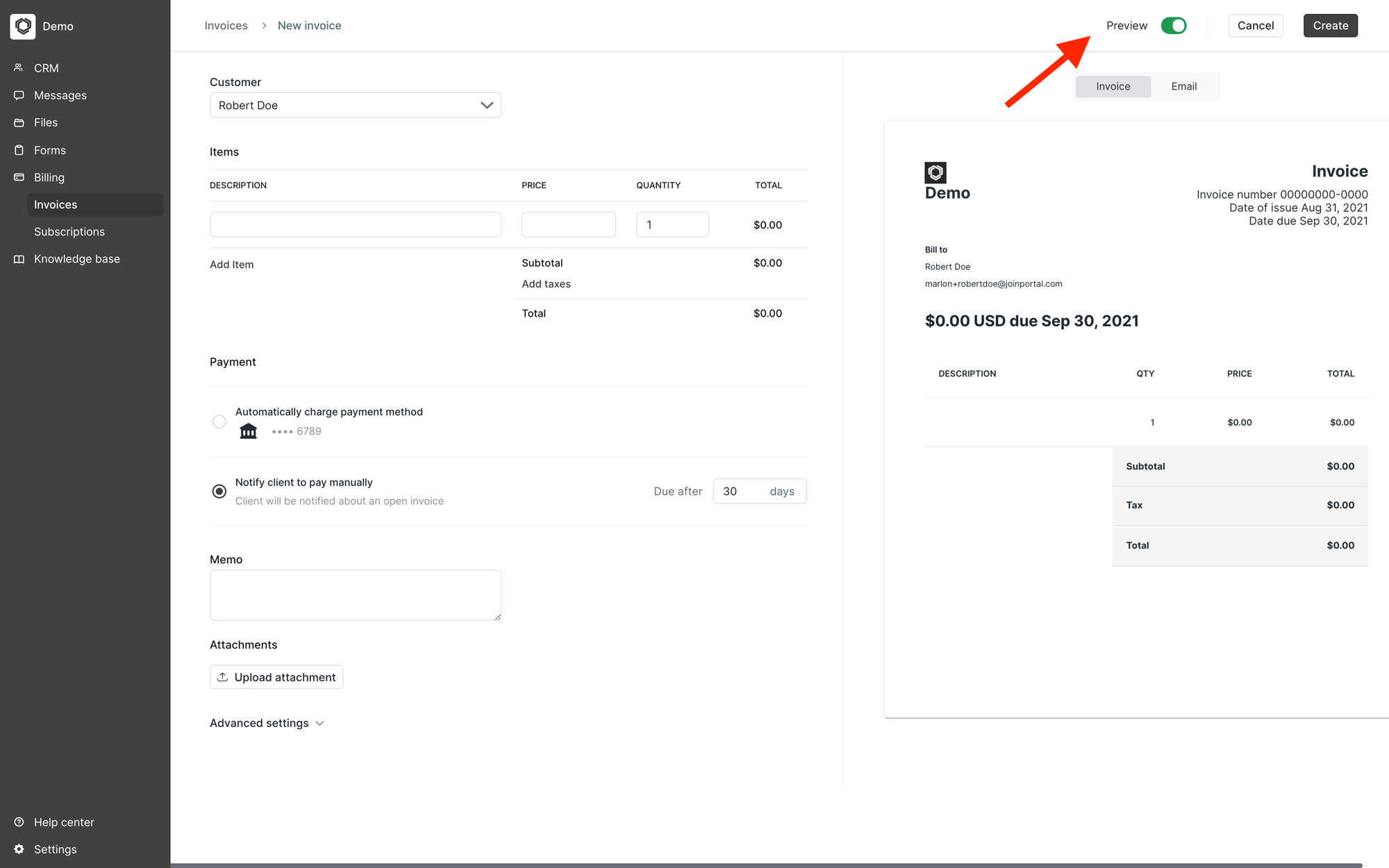Select Automatically charge payment method radio

(x=219, y=422)
